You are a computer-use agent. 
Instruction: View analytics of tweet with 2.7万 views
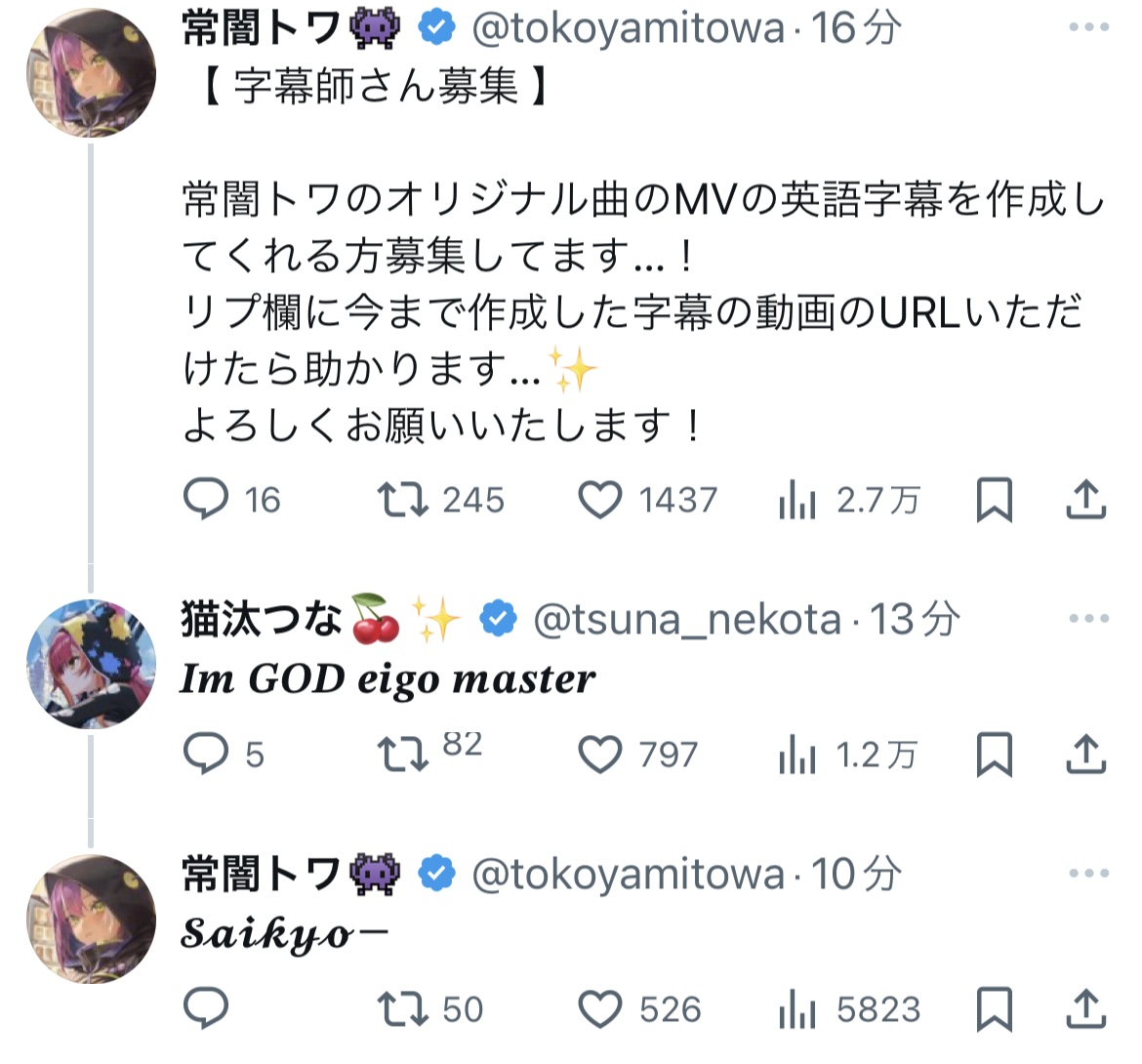[x=797, y=500]
